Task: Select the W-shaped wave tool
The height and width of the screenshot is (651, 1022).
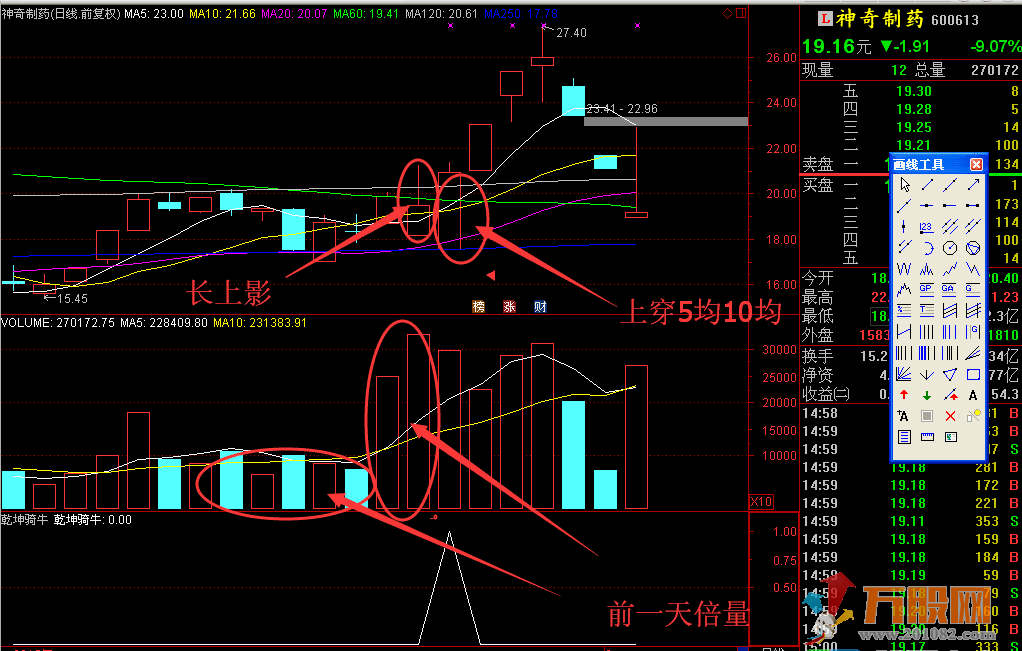Action: point(904,268)
